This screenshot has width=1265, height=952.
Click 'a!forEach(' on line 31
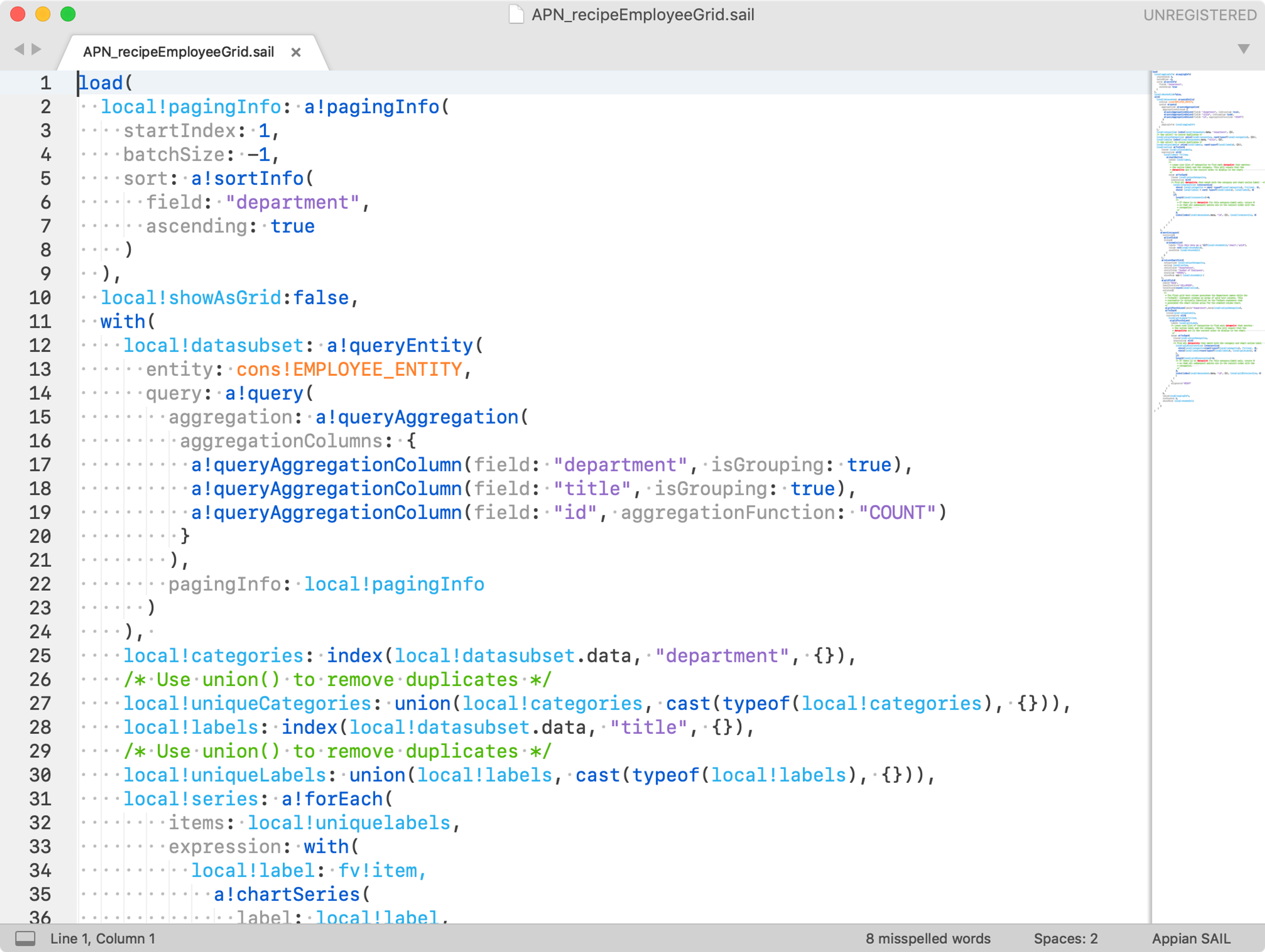coord(337,799)
